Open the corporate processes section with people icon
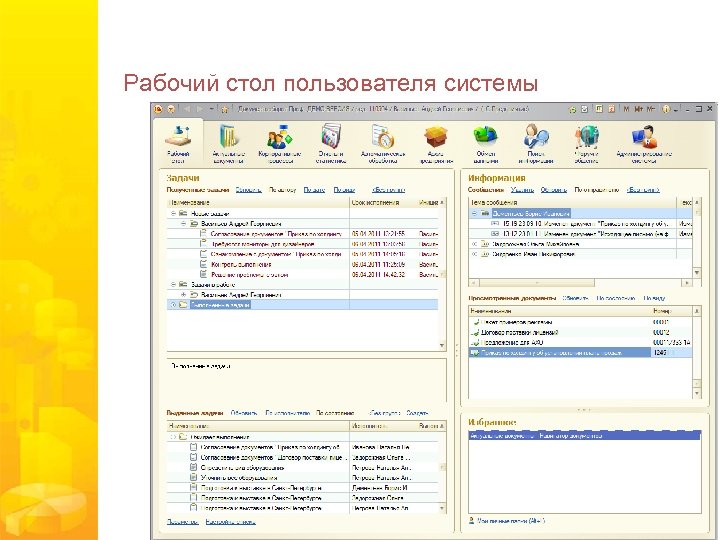This screenshot has width=720, height=540. 280,143
